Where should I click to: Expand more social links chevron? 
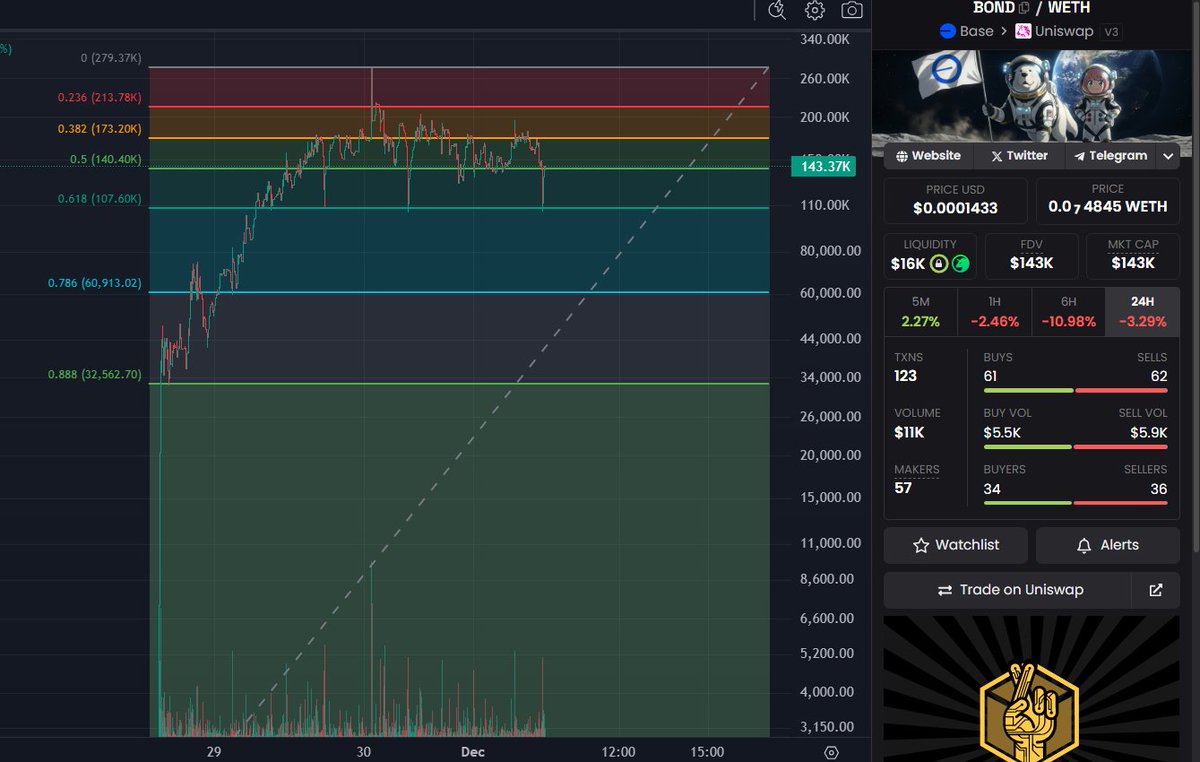point(1168,156)
